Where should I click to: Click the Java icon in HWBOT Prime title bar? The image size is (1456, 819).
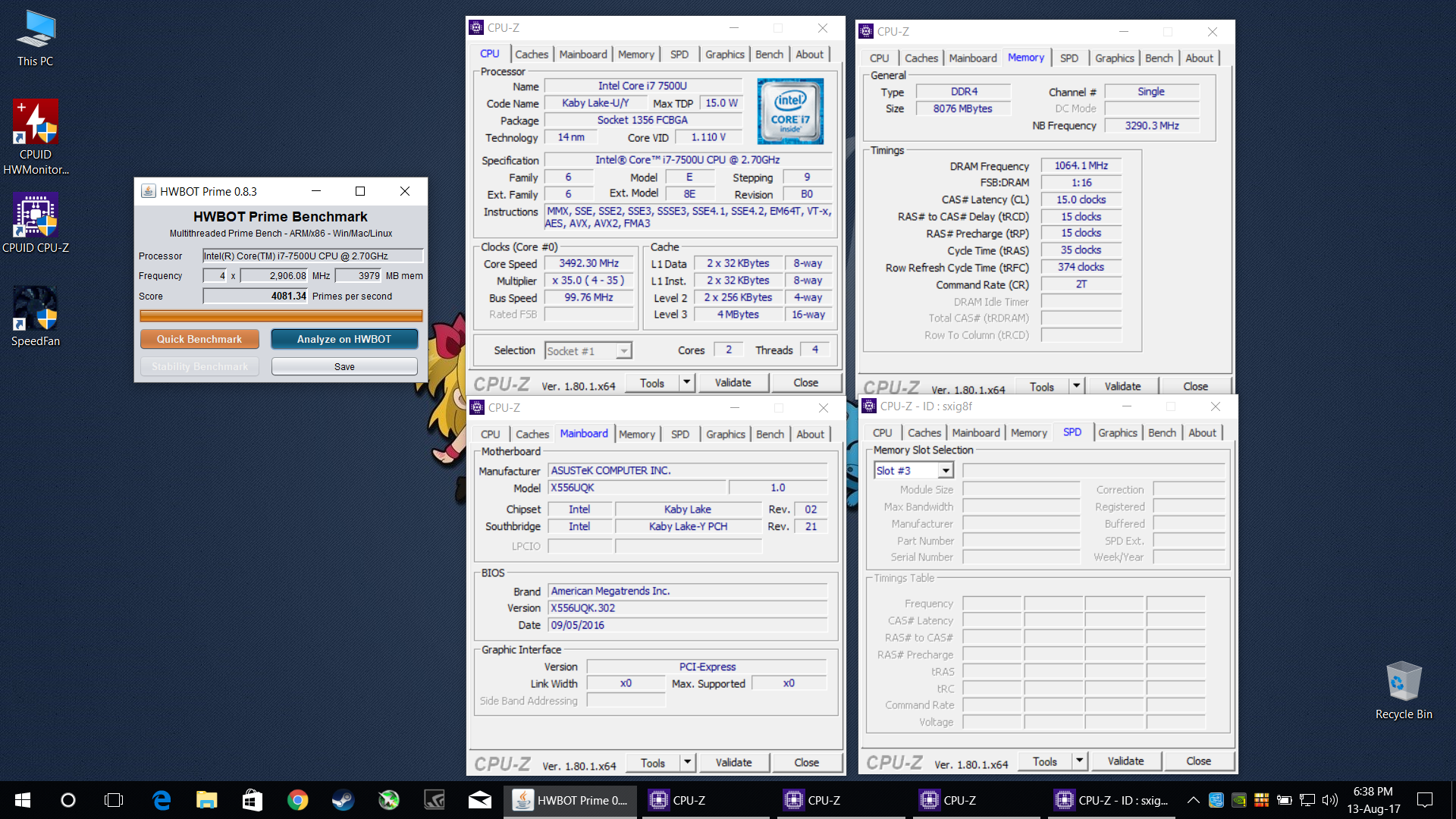click(x=149, y=191)
